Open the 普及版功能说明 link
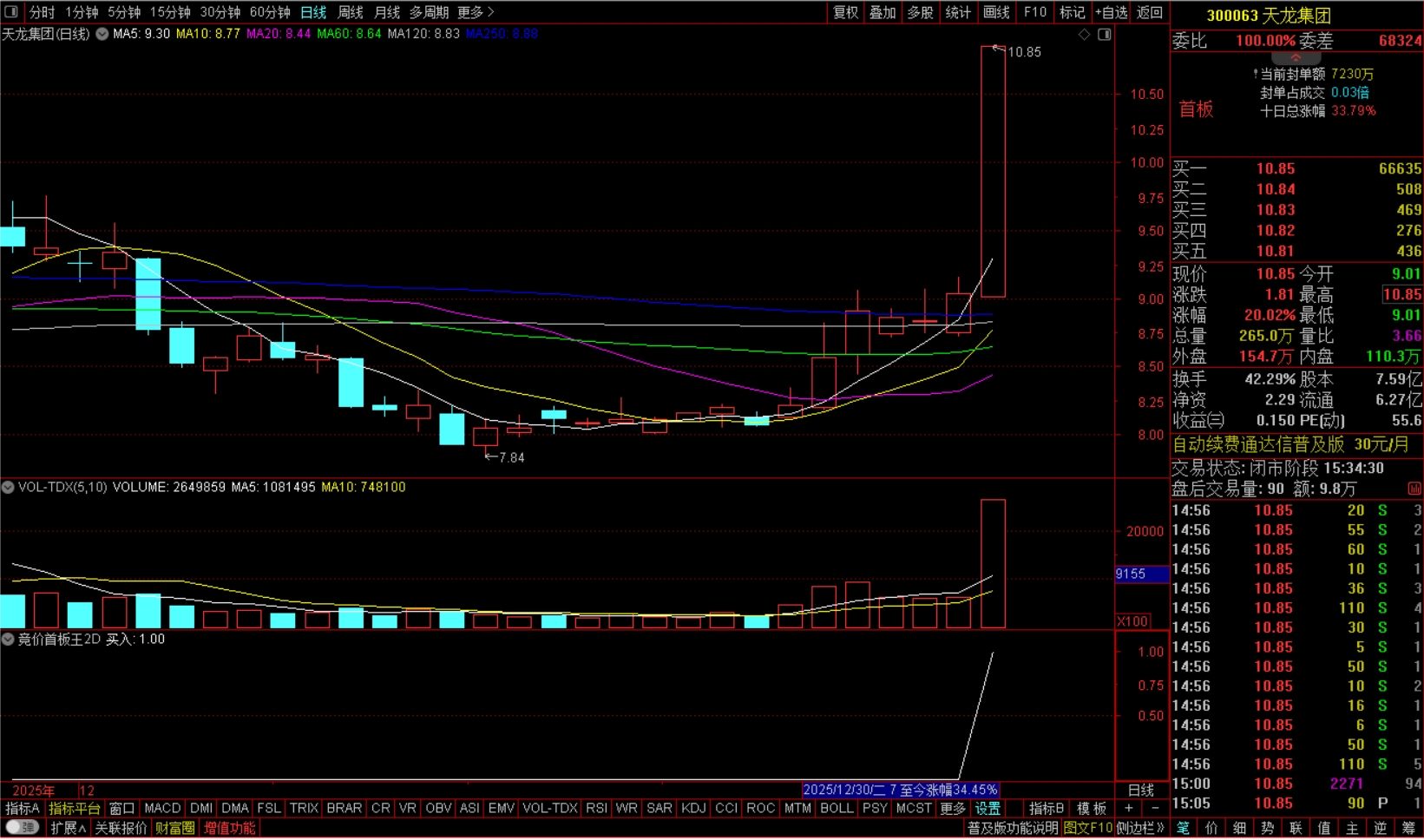 (1013, 828)
